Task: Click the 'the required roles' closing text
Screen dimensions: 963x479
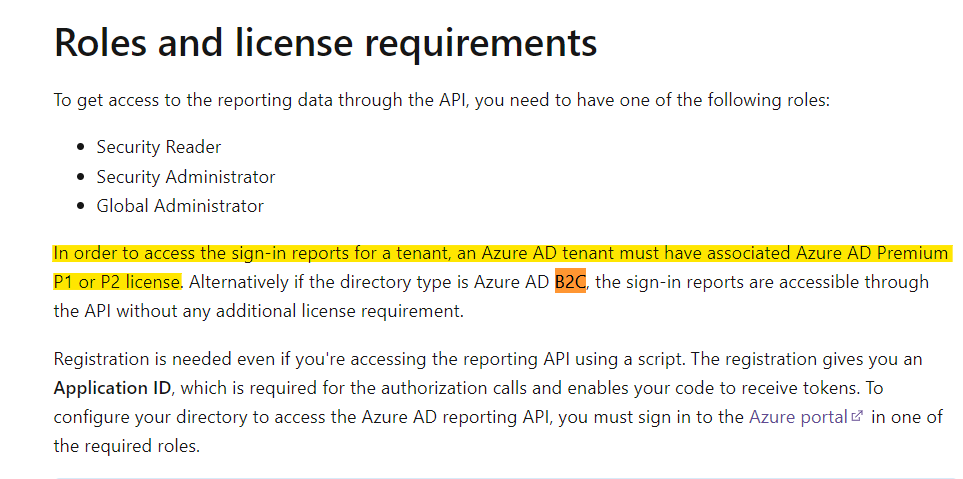Action: 127,446
